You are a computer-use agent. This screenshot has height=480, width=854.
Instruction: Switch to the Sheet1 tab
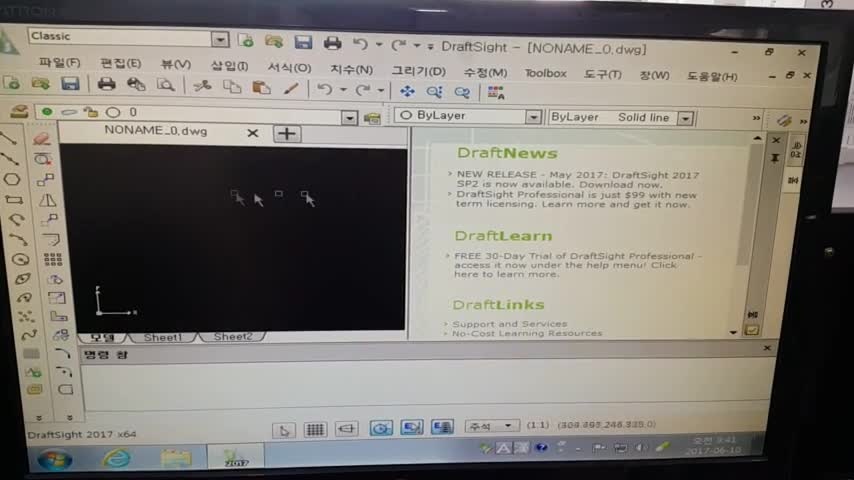(162, 338)
